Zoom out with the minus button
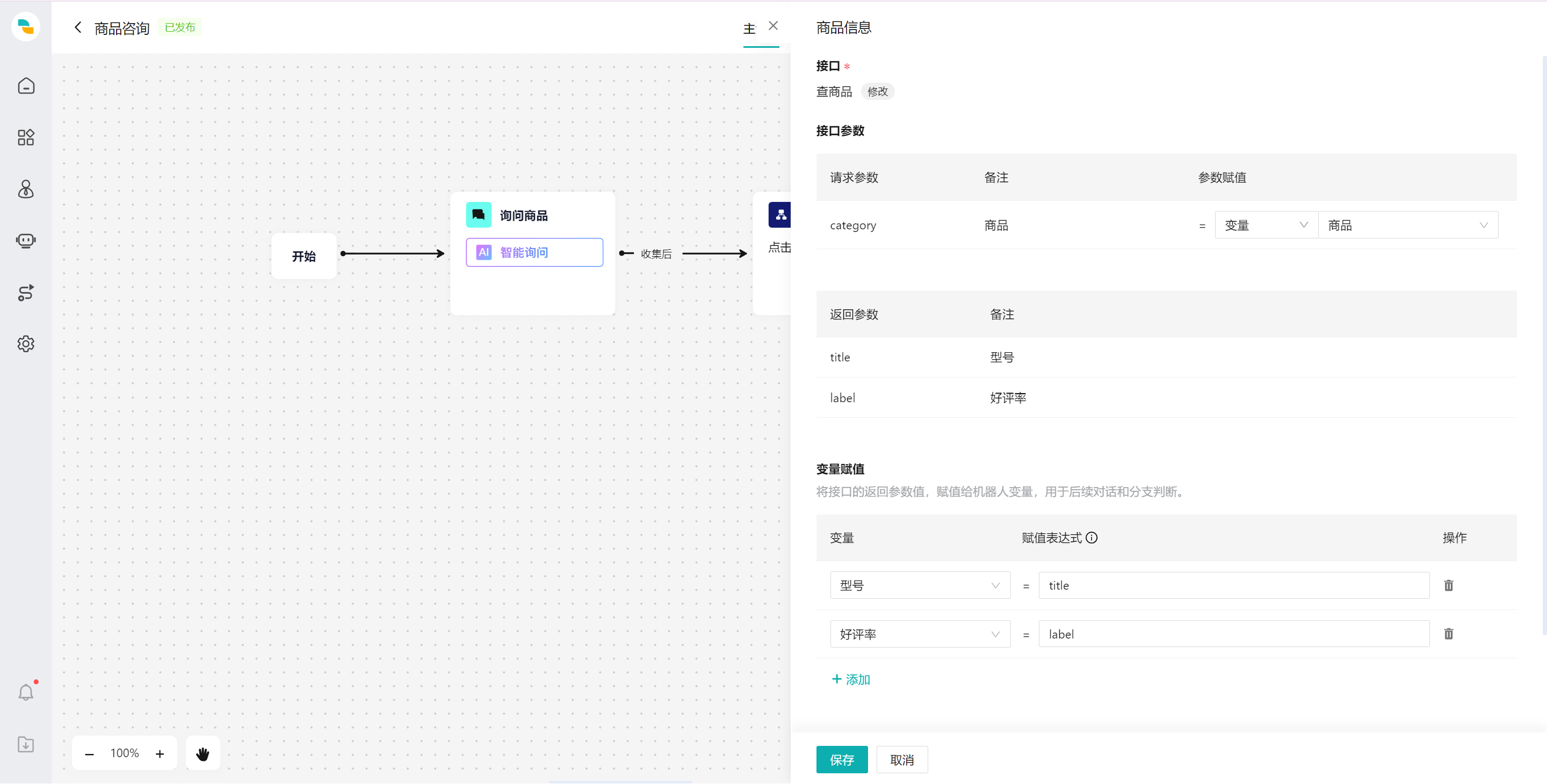The image size is (1547, 784). click(90, 753)
